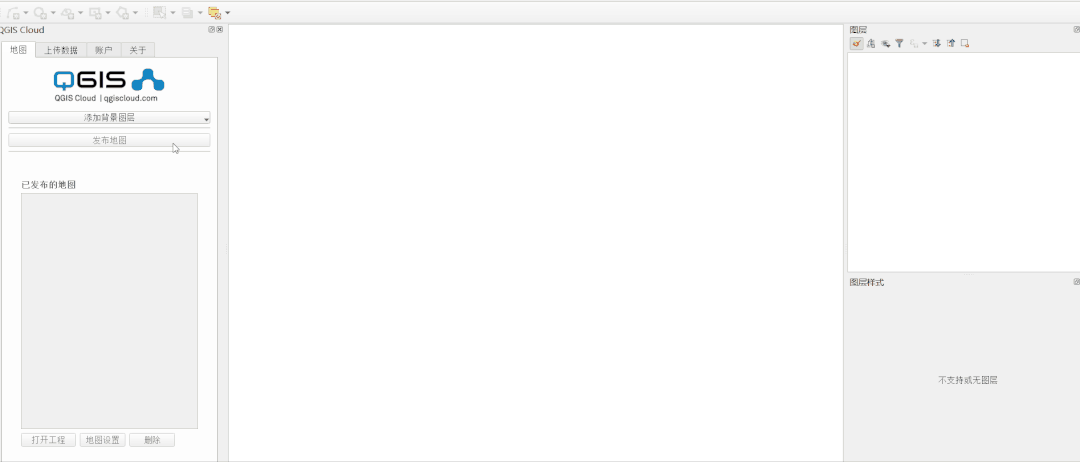Click the 发布地图 button
Image resolution: width=1080 pixels, height=462 pixels.
click(110, 140)
